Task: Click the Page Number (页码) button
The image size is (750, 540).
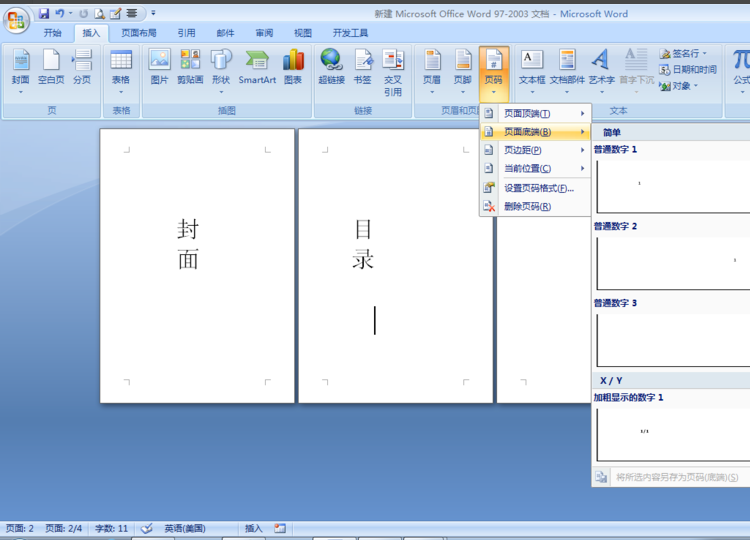Action: tap(494, 72)
